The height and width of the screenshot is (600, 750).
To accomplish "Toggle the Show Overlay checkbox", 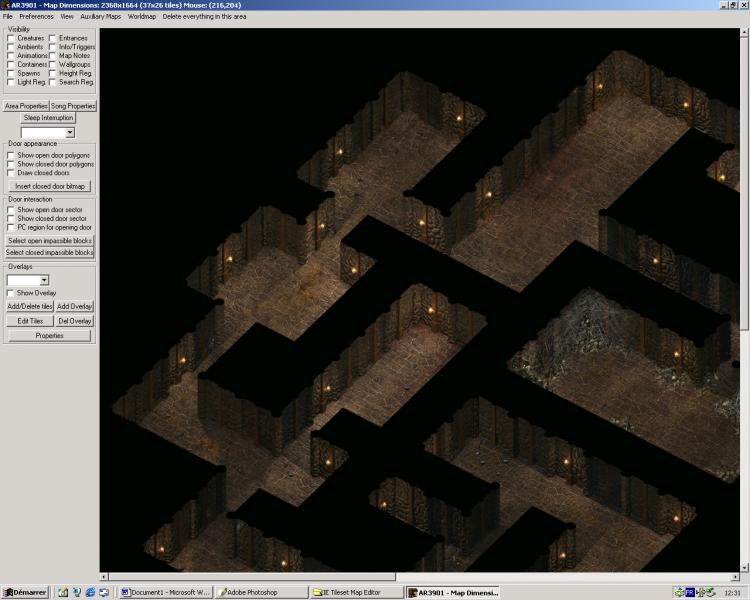I will tap(11, 293).
